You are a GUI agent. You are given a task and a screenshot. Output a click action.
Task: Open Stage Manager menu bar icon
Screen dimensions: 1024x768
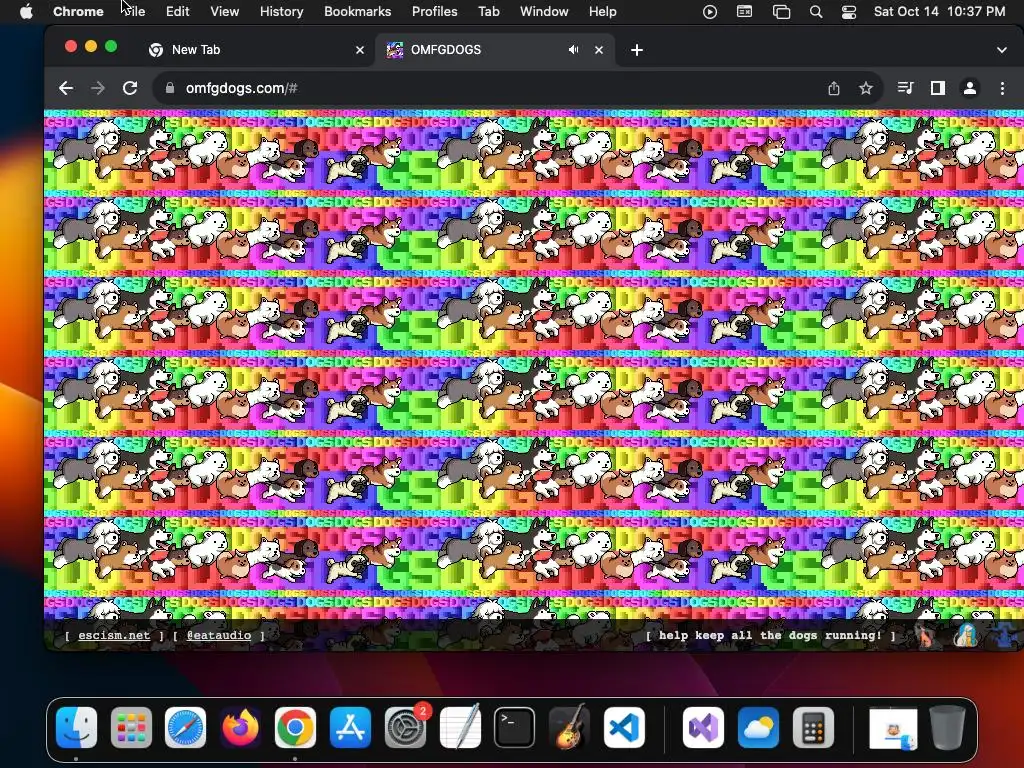point(781,12)
